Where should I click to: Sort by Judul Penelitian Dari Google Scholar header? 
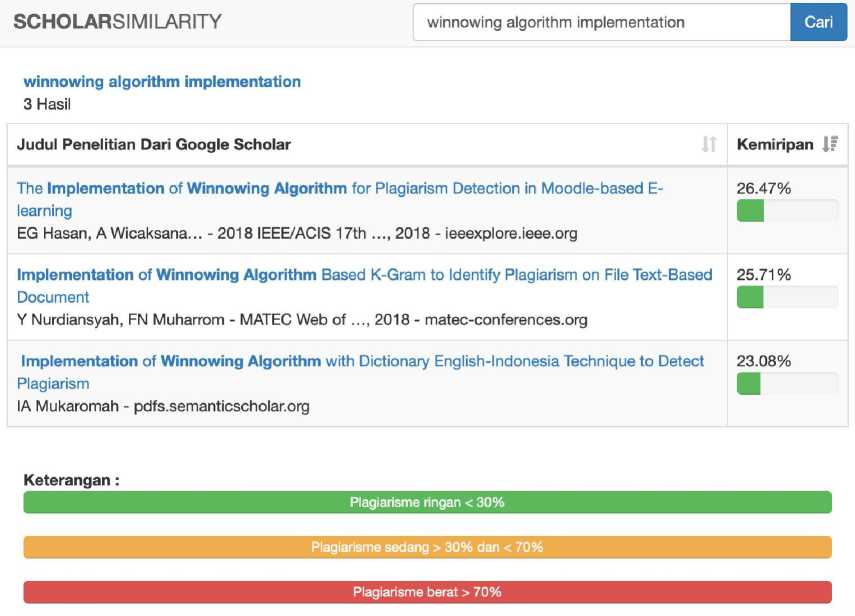[154, 144]
